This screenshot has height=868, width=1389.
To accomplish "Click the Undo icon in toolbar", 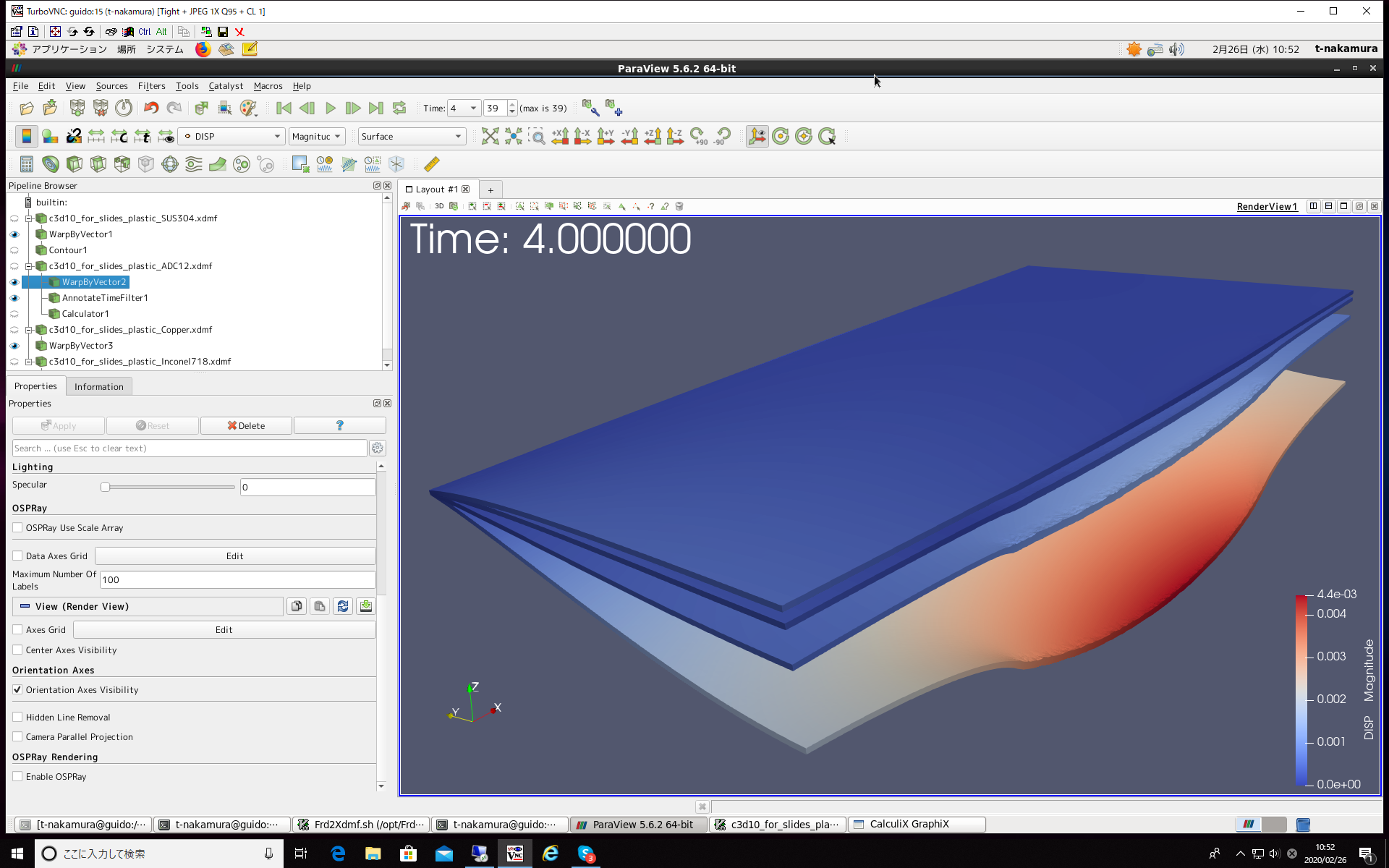I will coord(150,109).
